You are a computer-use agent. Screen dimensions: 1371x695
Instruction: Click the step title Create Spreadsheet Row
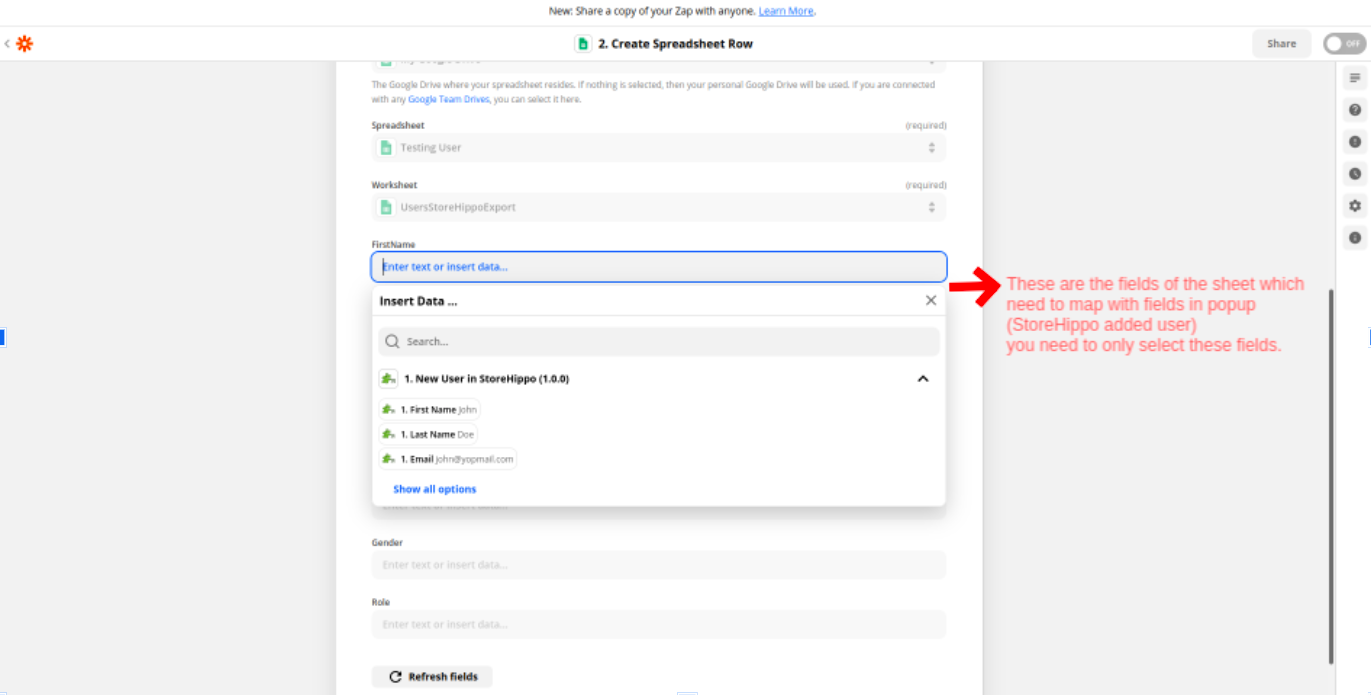pyautogui.click(x=675, y=44)
